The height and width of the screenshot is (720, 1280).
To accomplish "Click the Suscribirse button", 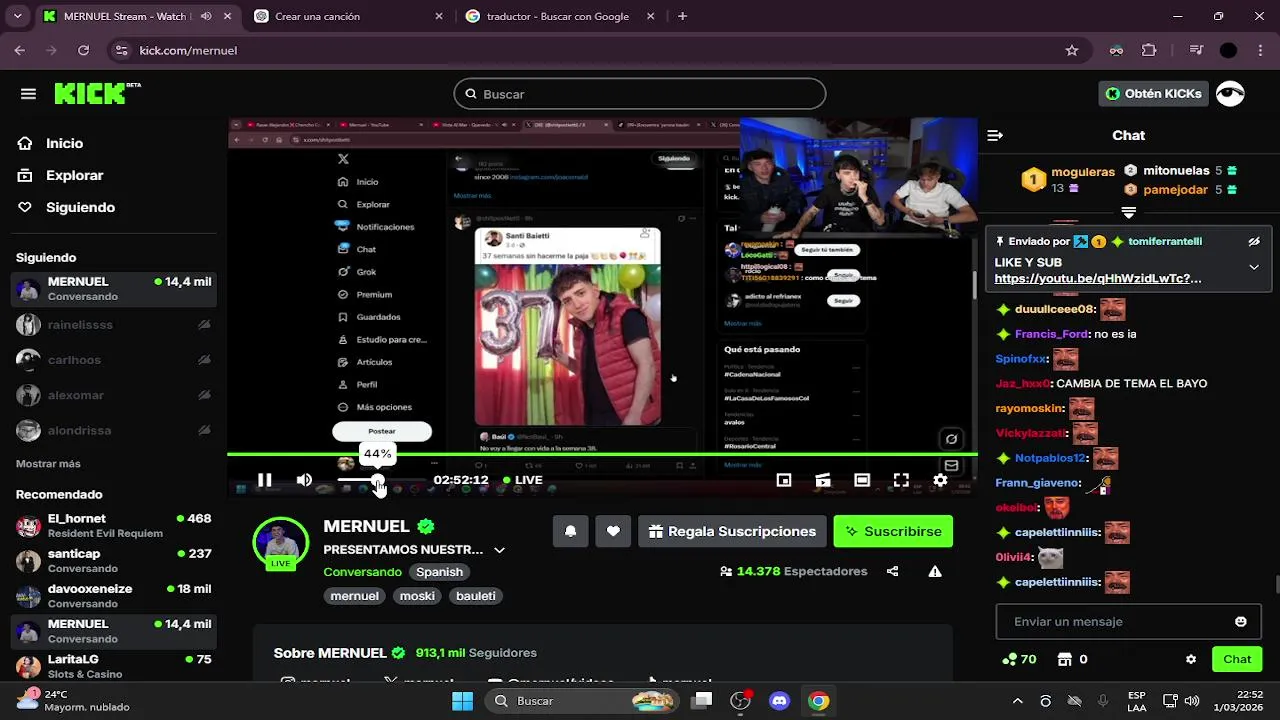I will tap(893, 531).
